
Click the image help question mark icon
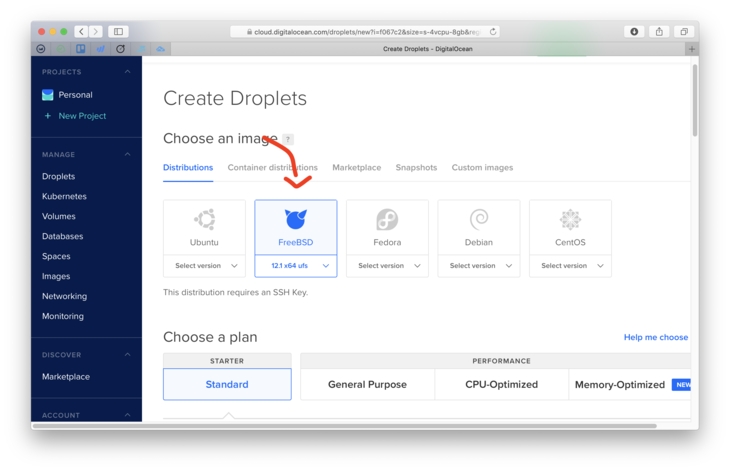pos(288,139)
